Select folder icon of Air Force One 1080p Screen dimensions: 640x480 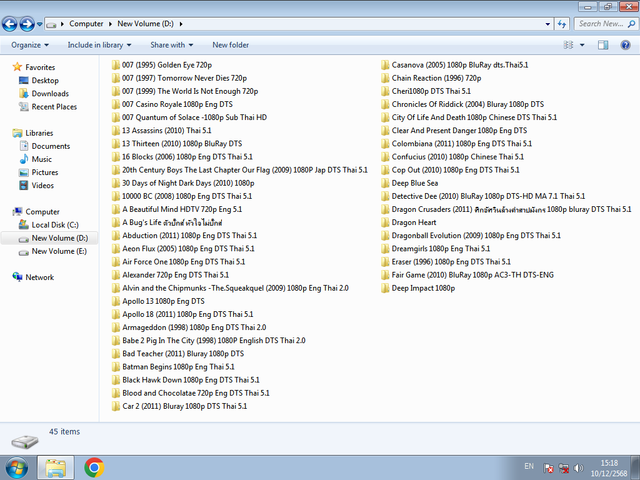pyautogui.click(x=116, y=262)
